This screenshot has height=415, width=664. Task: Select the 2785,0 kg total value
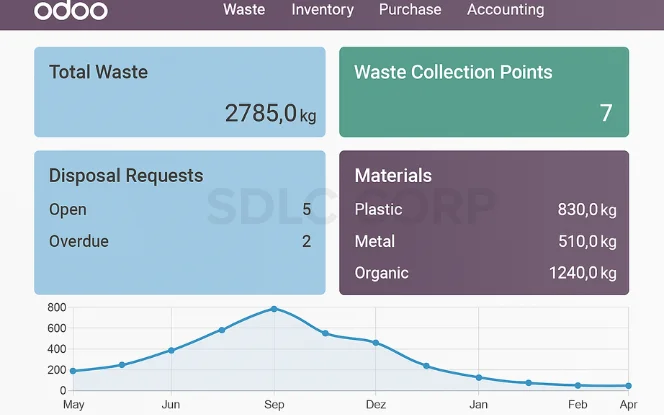click(x=270, y=113)
